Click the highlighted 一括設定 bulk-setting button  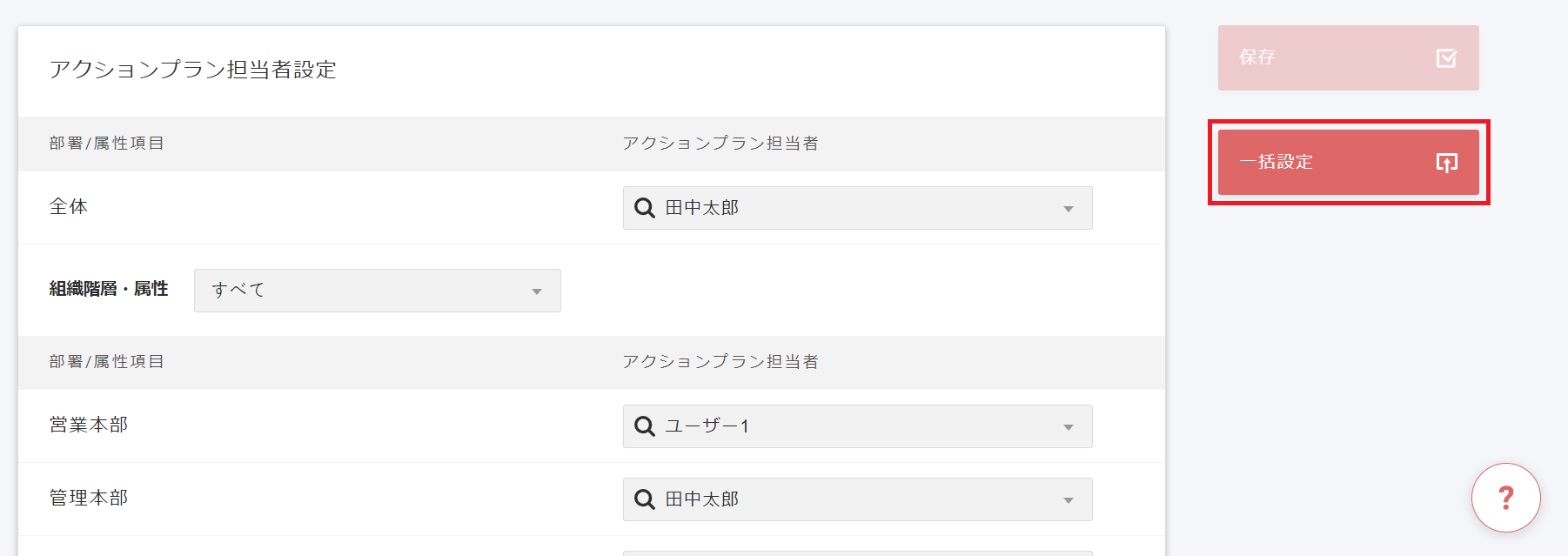(x=1347, y=162)
